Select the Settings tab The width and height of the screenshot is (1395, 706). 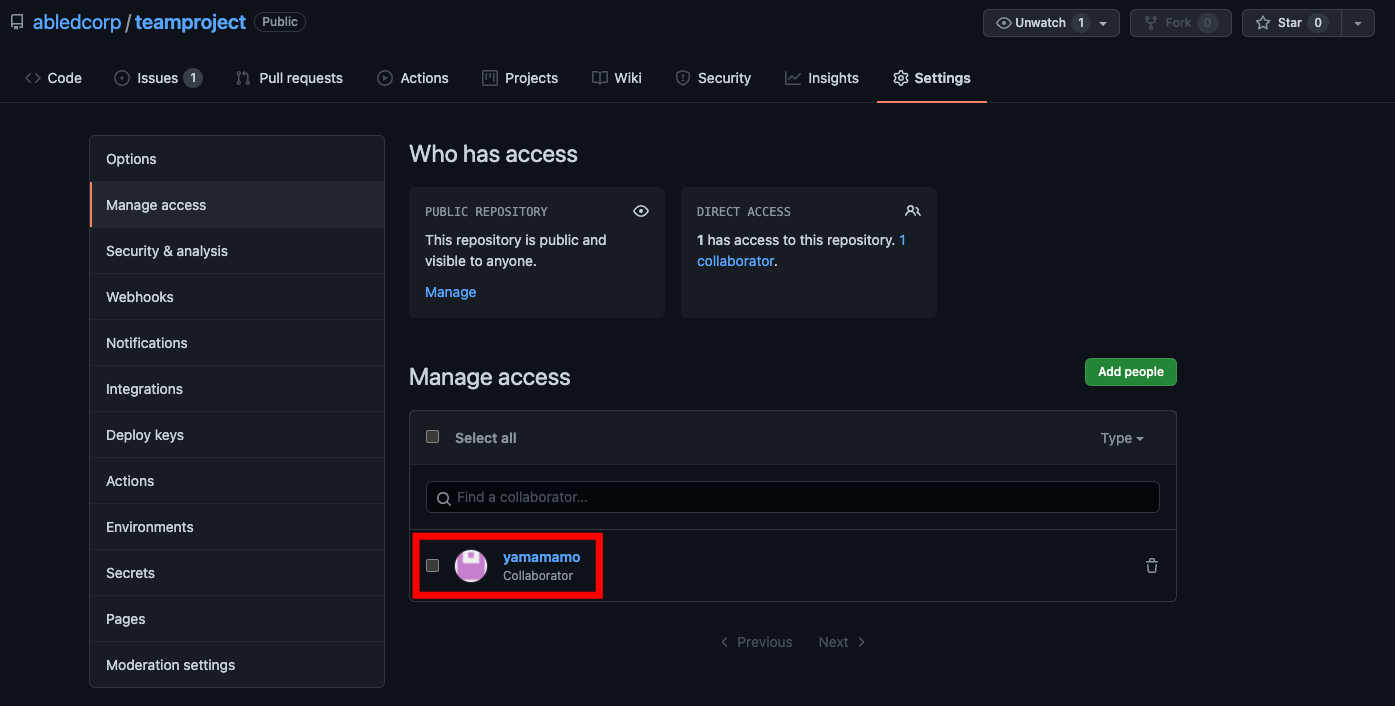pyautogui.click(x=932, y=78)
